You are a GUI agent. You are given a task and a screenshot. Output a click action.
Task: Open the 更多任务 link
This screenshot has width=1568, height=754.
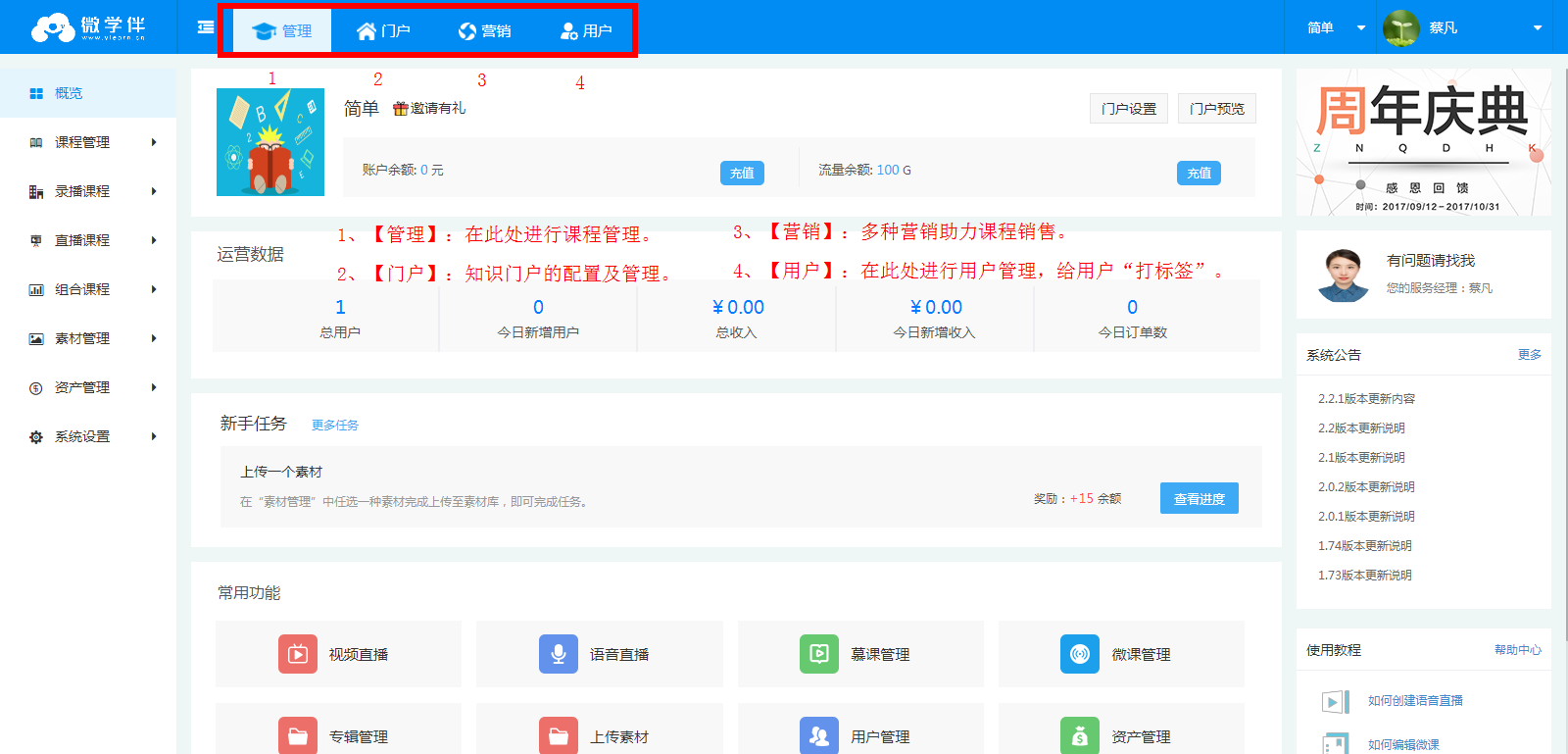pos(335,426)
